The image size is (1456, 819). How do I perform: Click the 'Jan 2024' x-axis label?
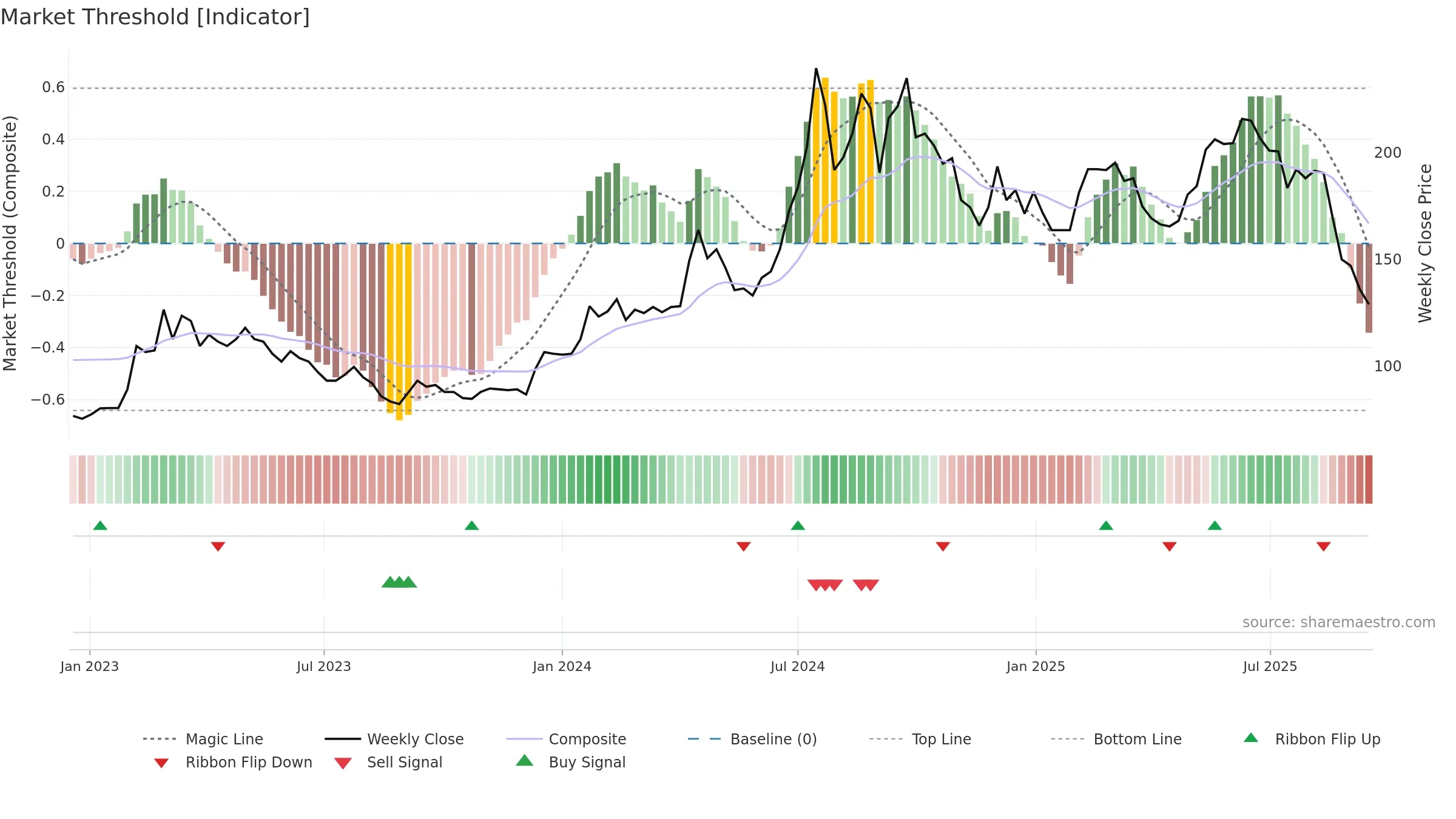tap(562, 667)
